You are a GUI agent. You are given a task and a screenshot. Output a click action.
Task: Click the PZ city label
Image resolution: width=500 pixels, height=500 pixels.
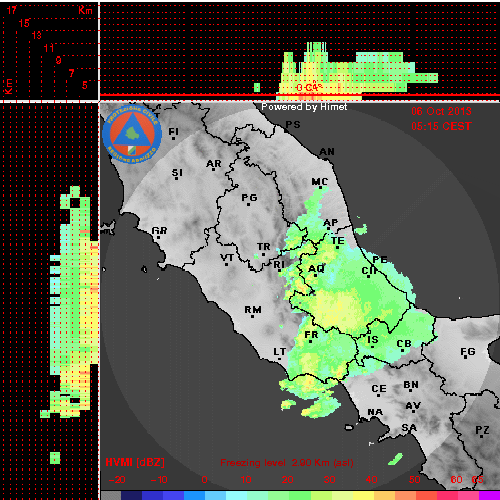482,430
